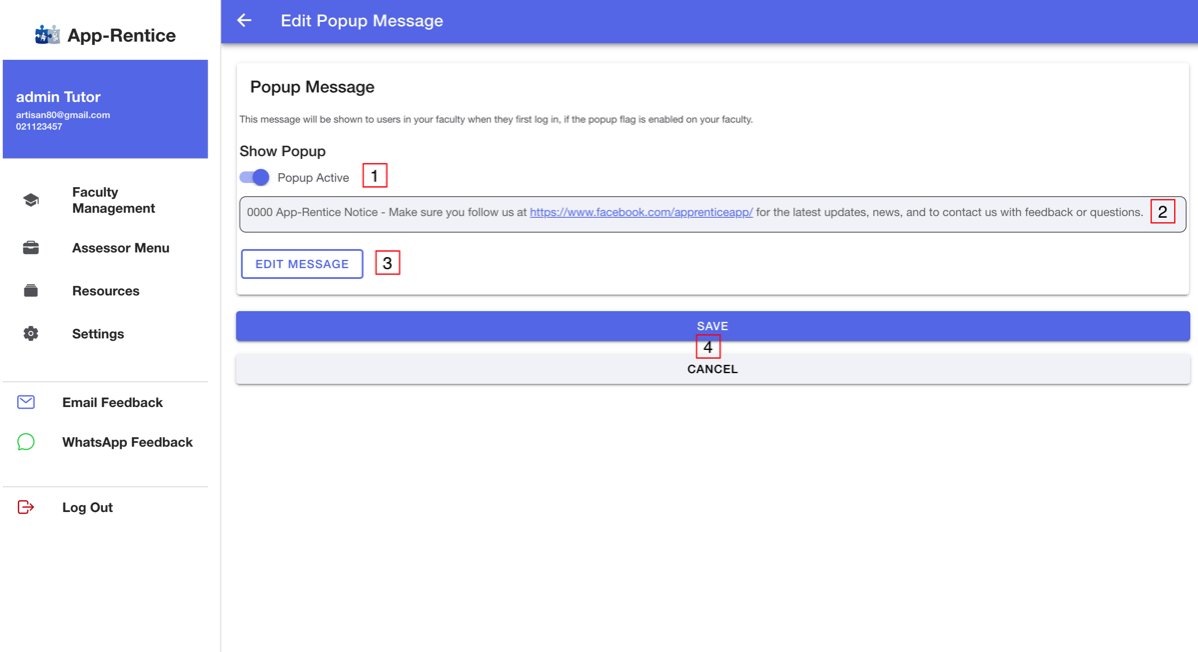Image resolution: width=1198 pixels, height=652 pixels.
Task: Click the Email Feedback envelope icon
Action: point(26,402)
